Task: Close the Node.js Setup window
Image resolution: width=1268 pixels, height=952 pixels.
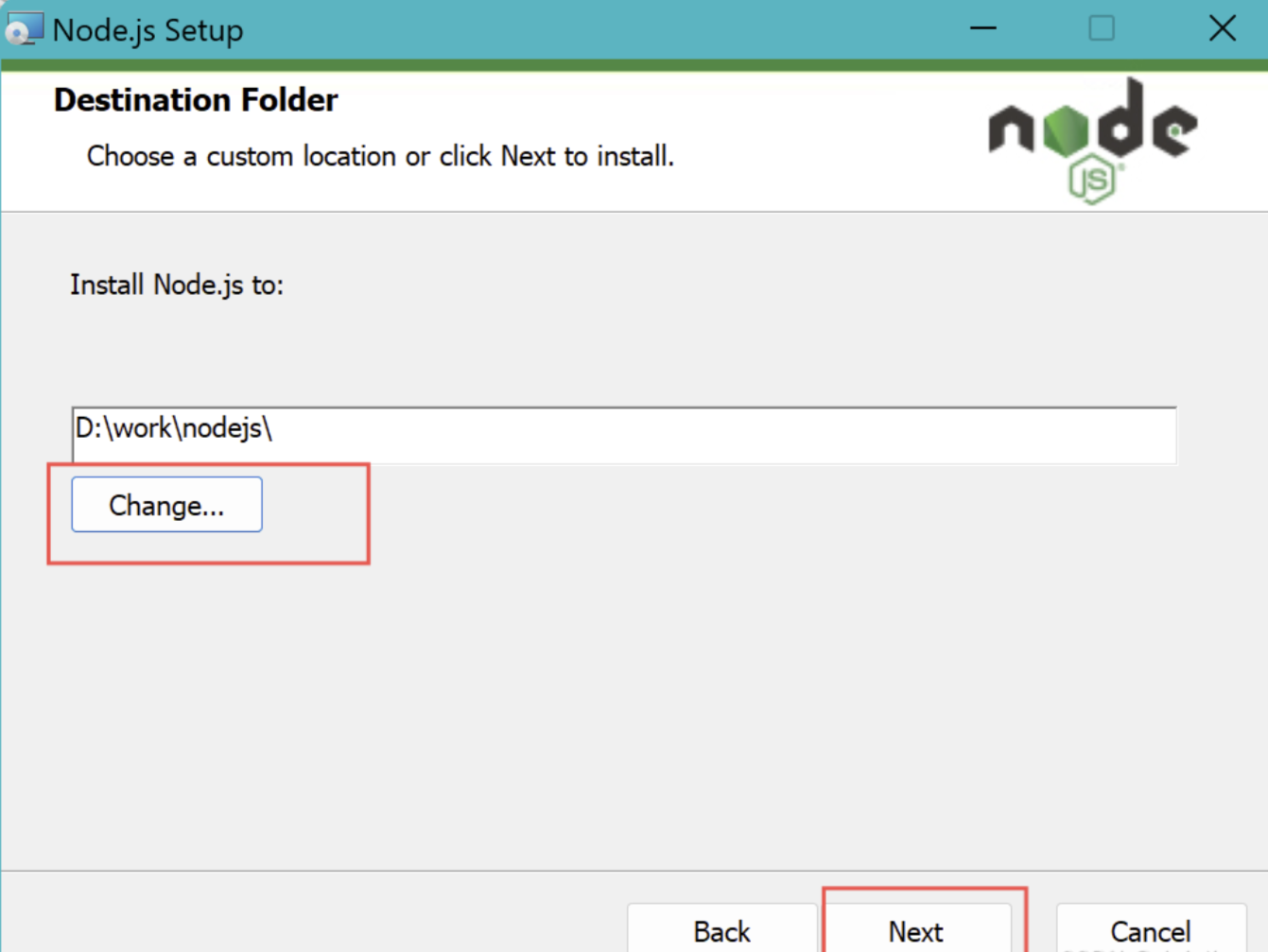Action: pyautogui.click(x=1222, y=28)
